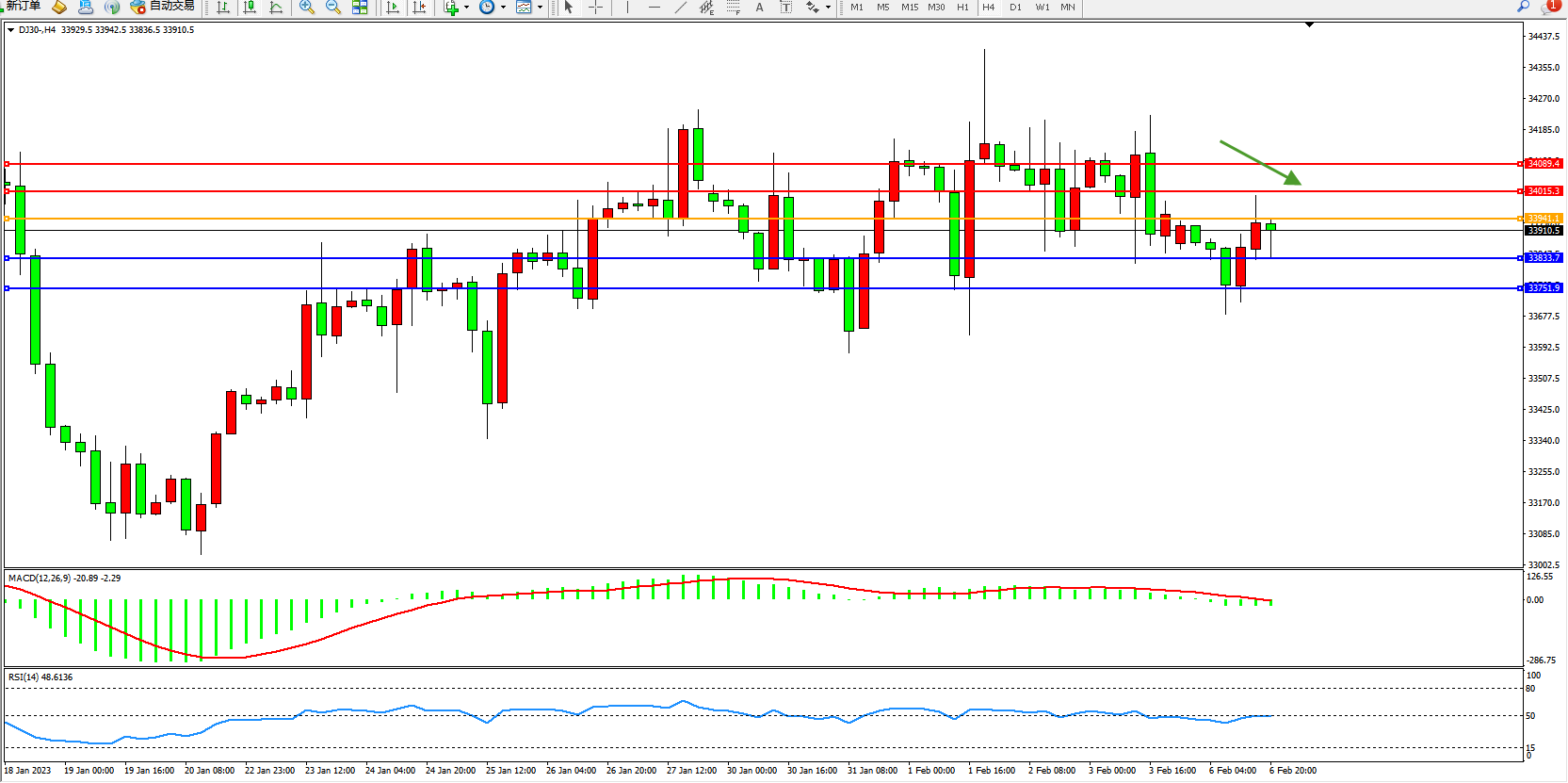The image size is (1568, 783).
Task: Switch to the D1 timeframe
Action: pos(1015,7)
